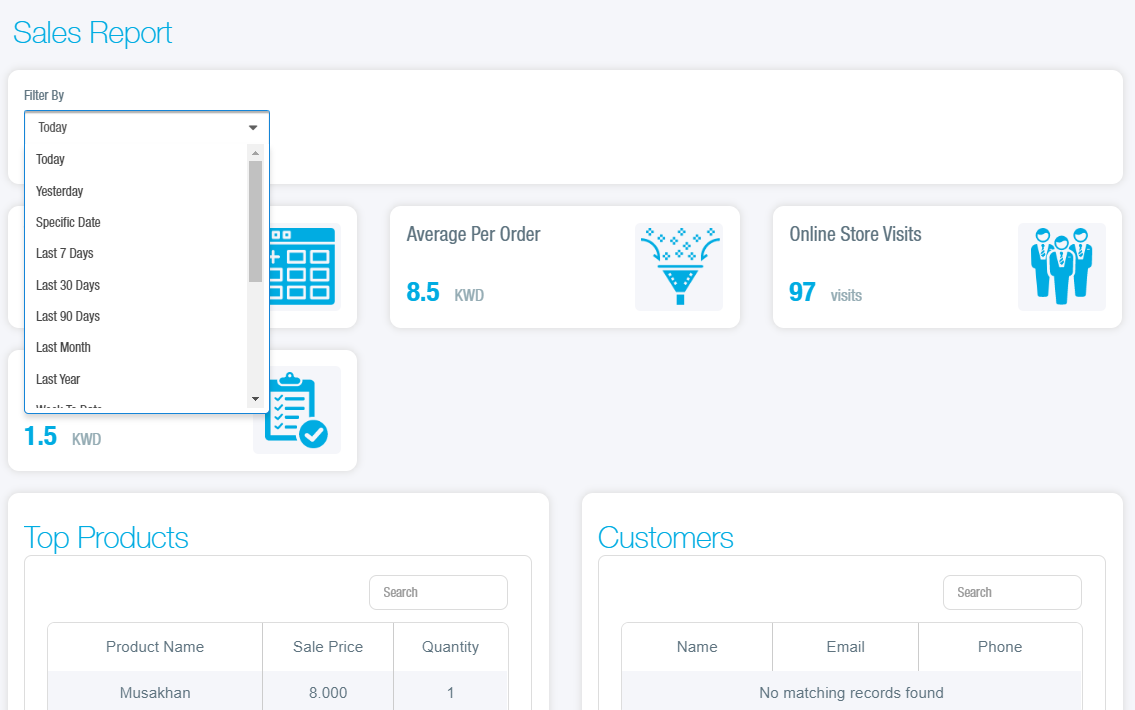The height and width of the screenshot is (710, 1135).
Task: Sort Customers table by Email column
Action: click(x=845, y=647)
